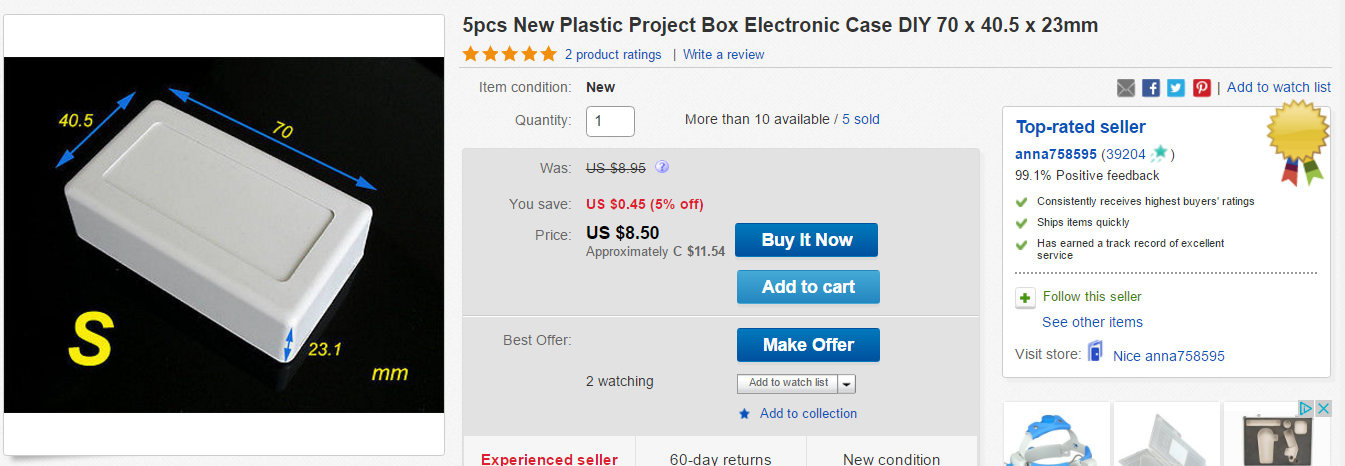This screenshot has height=466, width=1345.
Task: Close the advertisement with the X icon
Action: (1322, 409)
